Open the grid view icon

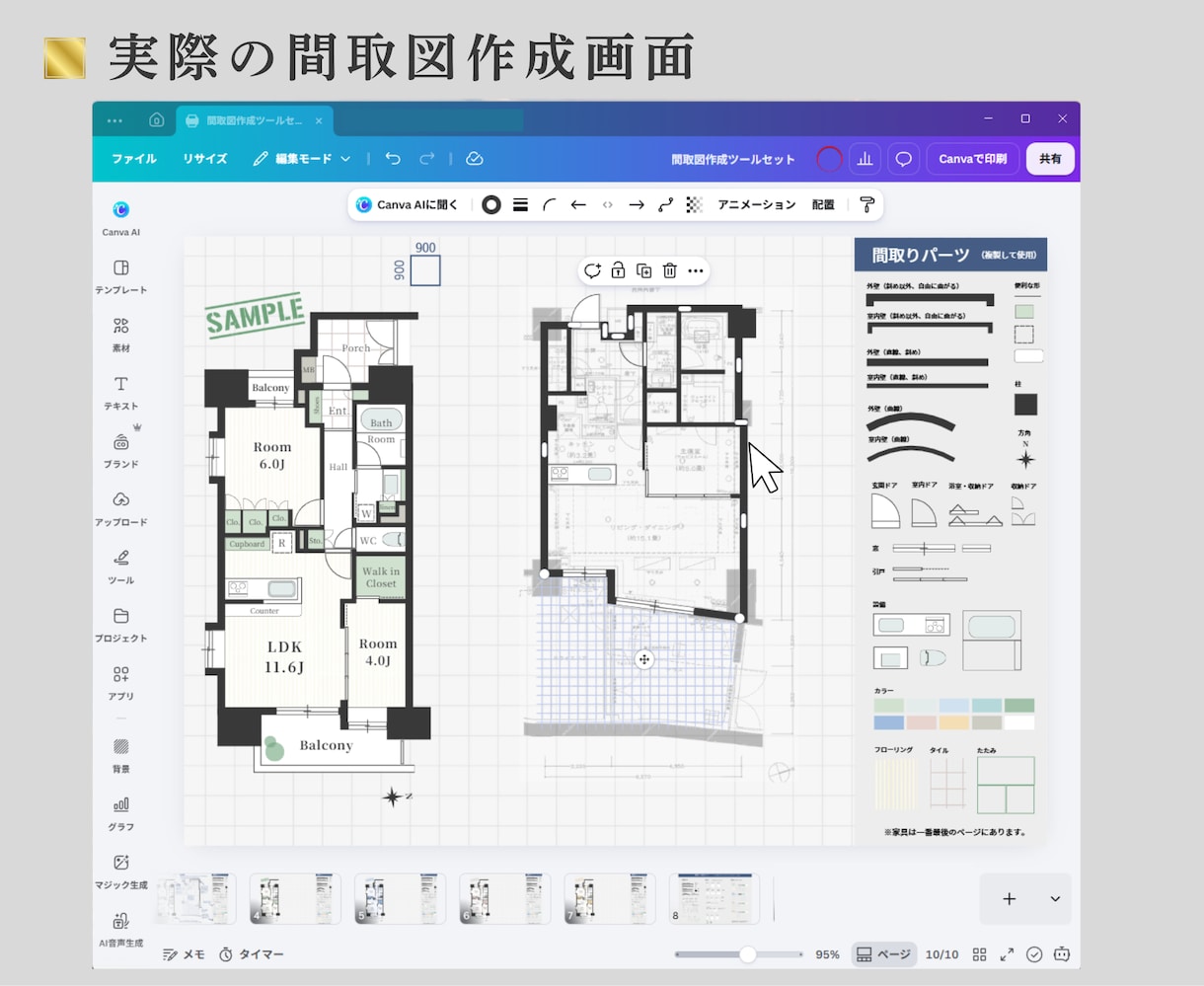pos(979,954)
